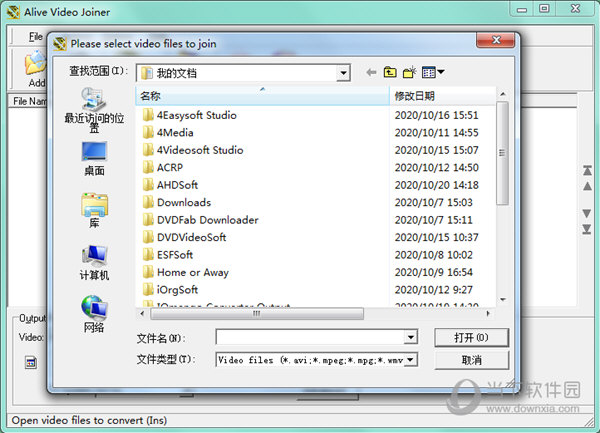This screenshot has height=433, width=600.
Task: Expand the 查找范围 location dropdown
Action: click(344, 73)
